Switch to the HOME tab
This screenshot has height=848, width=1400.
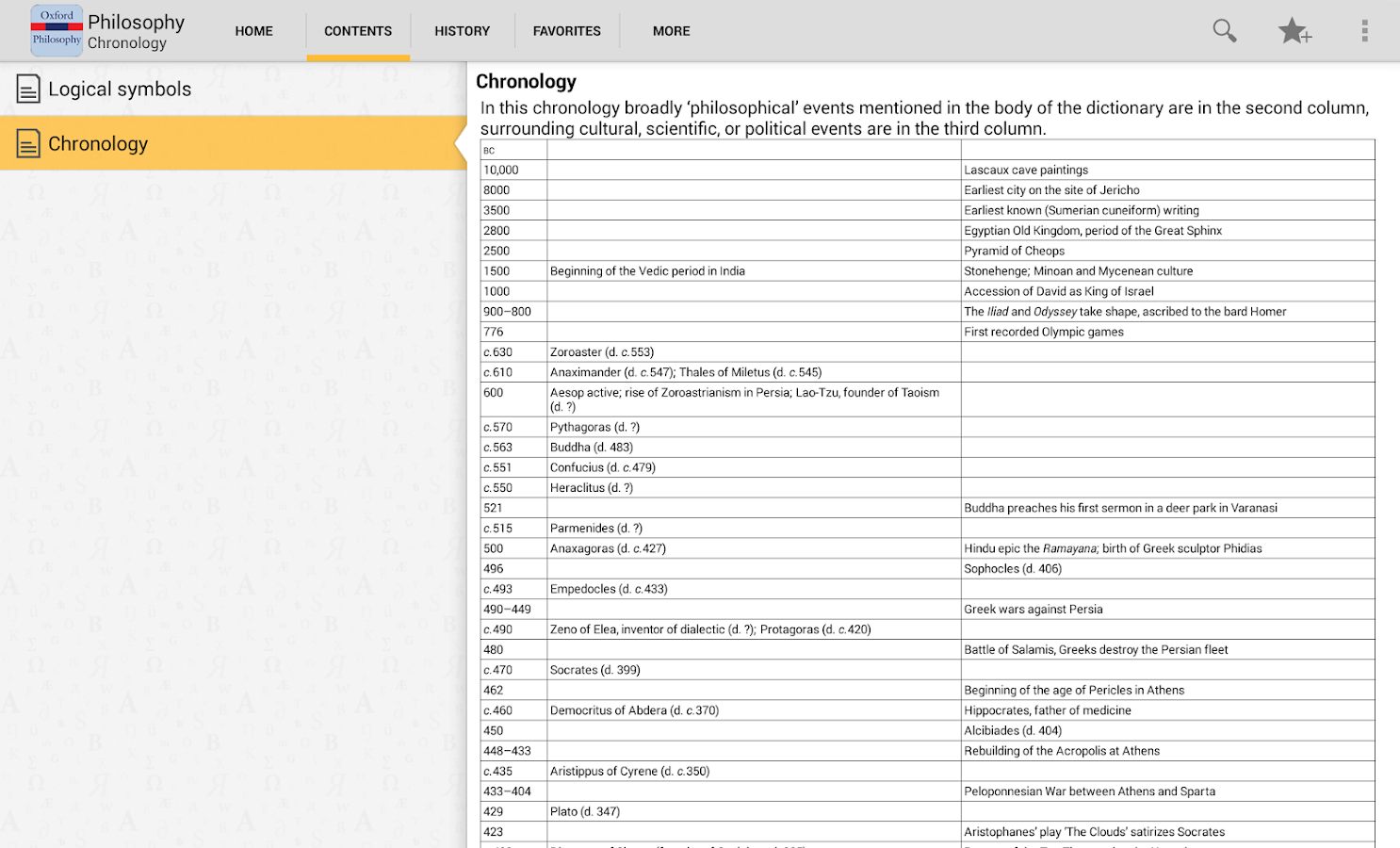(253, 30)
